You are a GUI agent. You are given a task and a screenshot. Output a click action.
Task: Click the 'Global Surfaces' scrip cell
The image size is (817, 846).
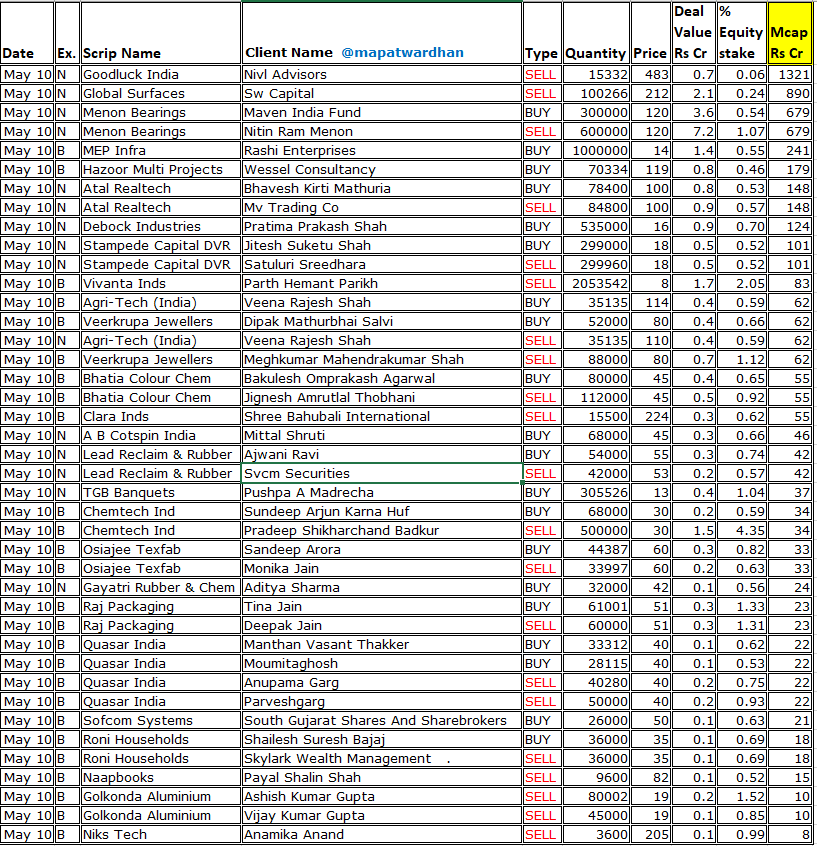click(161, 93)
